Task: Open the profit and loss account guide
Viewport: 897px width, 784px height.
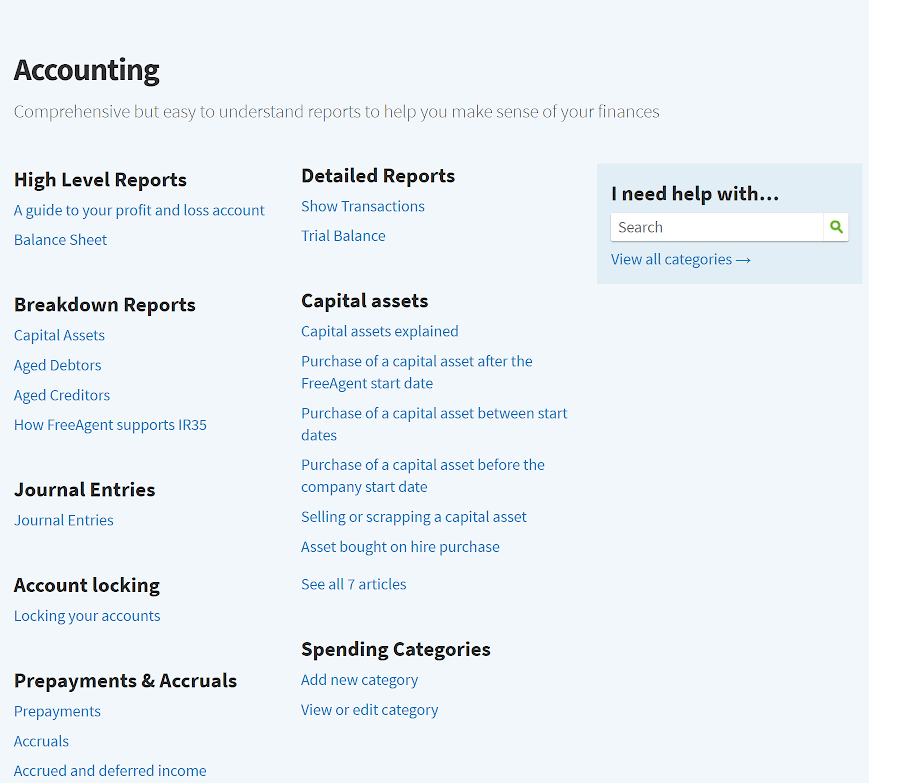Action: tap(139, 211)
